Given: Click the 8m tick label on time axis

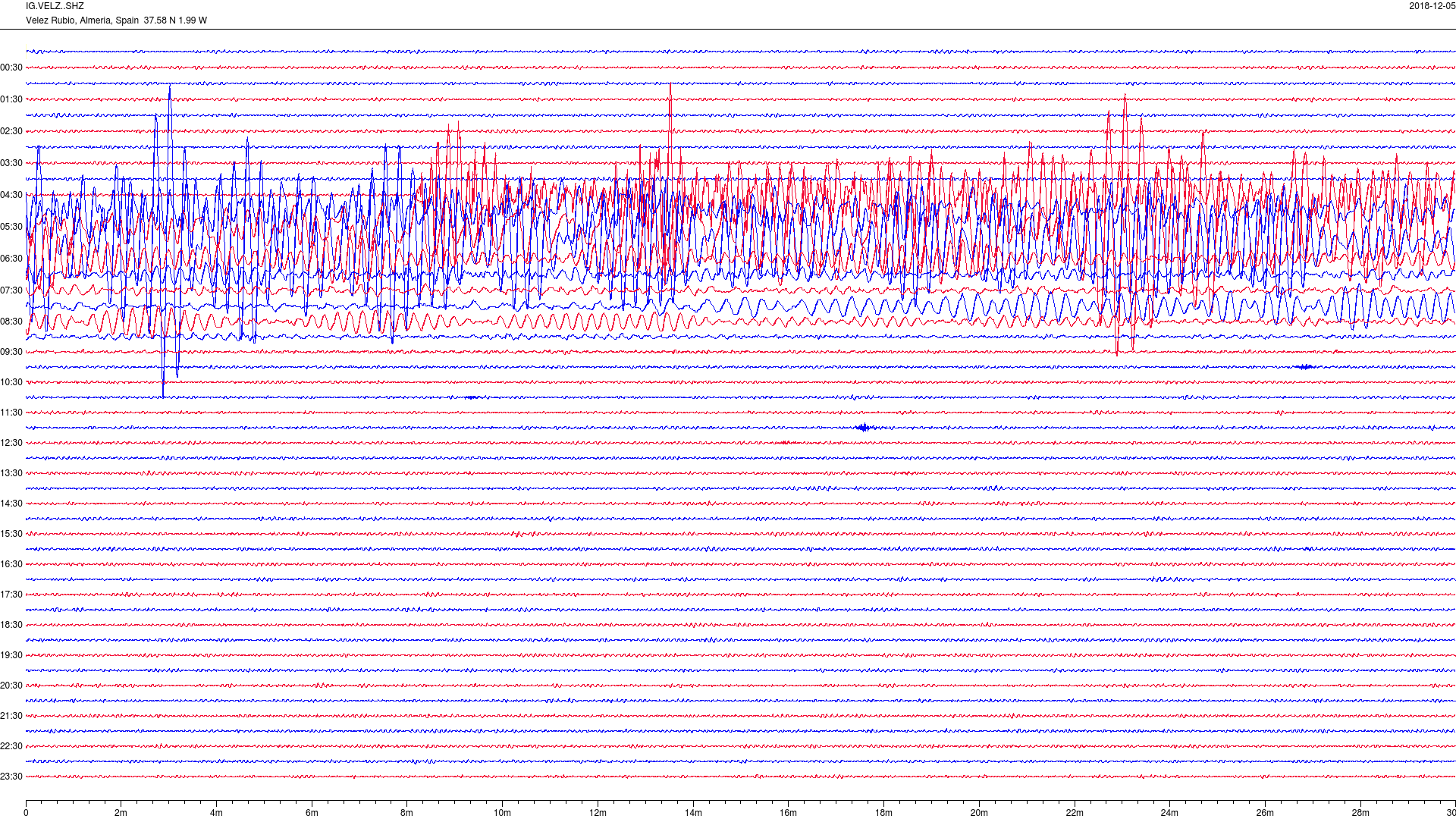Looking at the screenshot, I should 407,813.
